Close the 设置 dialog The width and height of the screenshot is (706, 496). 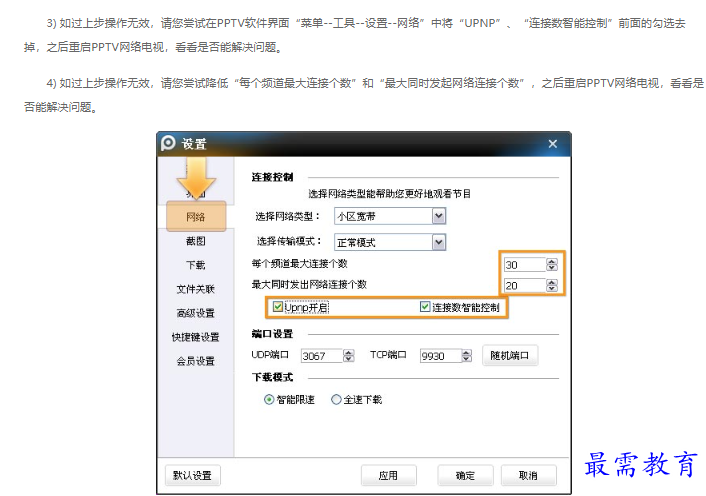pyautogui.click(x=552, y=144)
